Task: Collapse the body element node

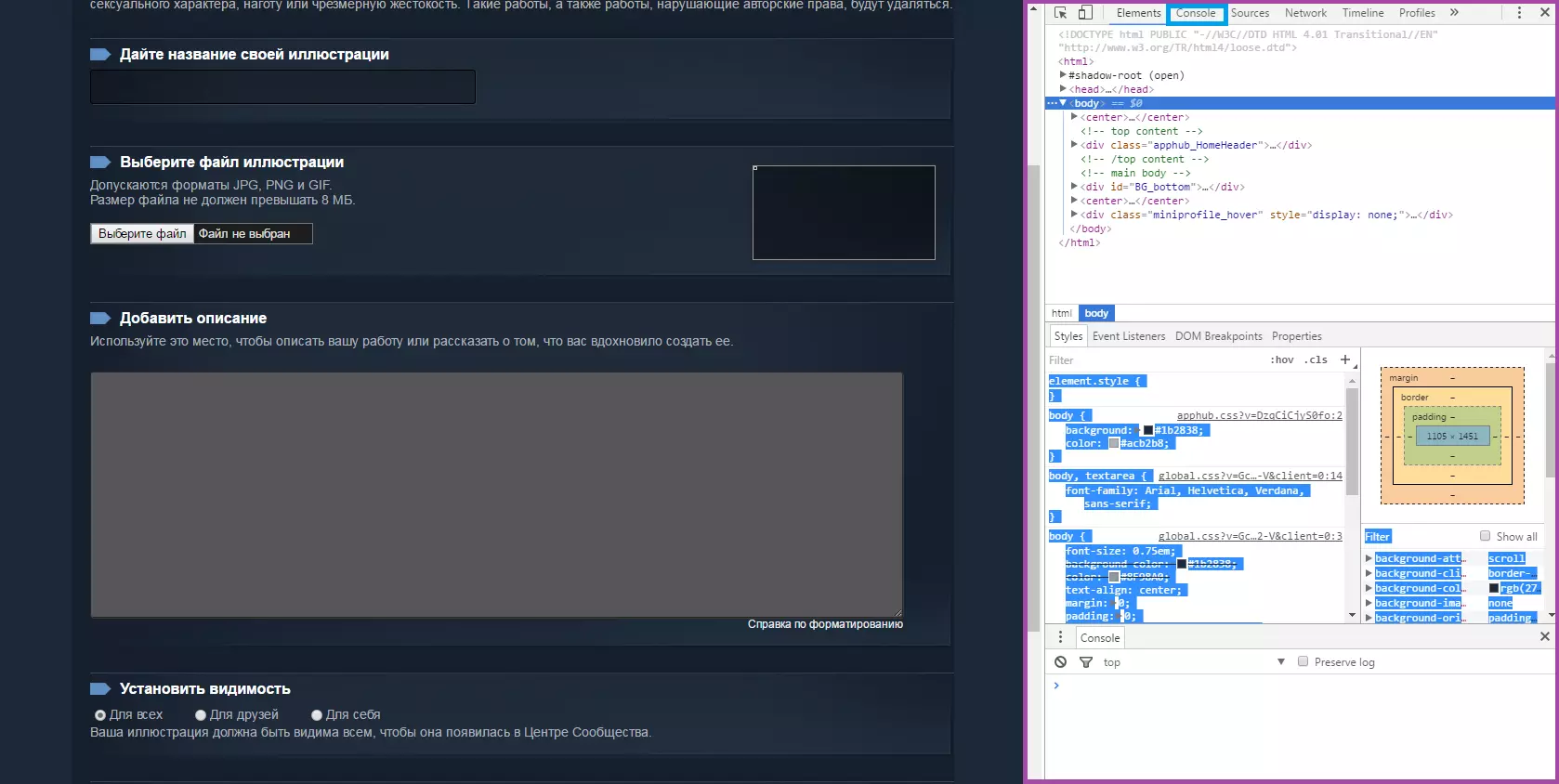Action: pyautogui.click(x=1063, y=103)
